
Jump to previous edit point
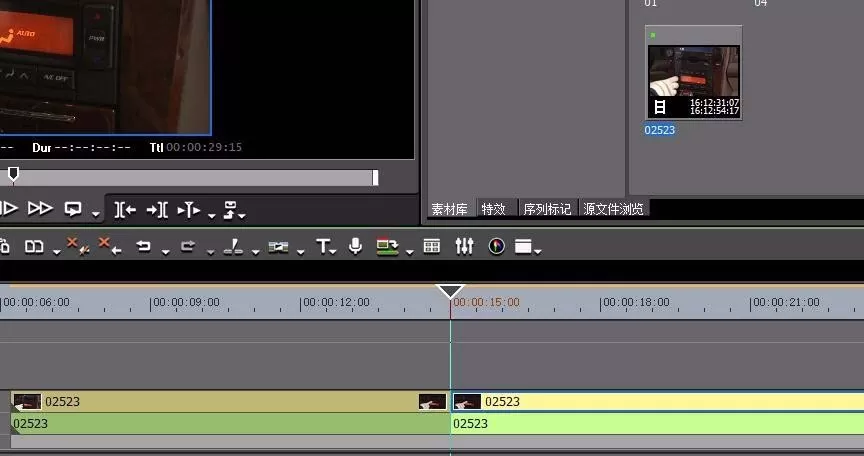click(x=125, y=209)
